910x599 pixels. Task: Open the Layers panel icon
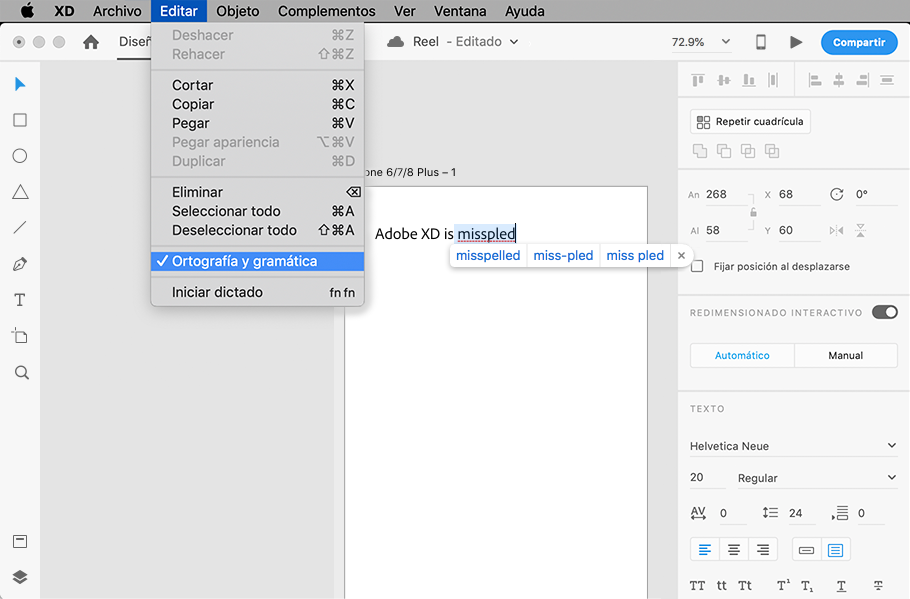pos(20,577)
